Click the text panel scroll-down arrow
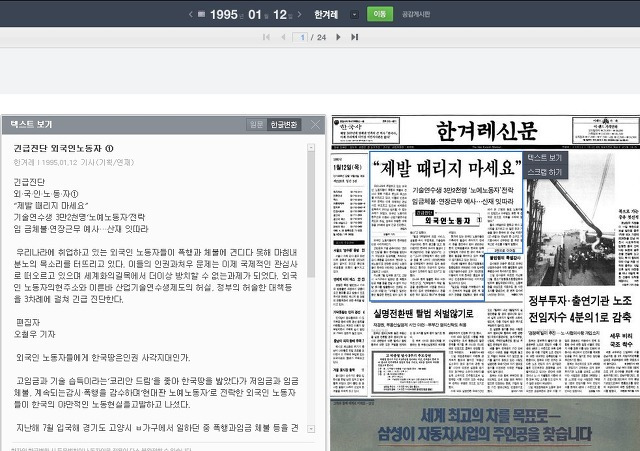 [x=311, y=429]
